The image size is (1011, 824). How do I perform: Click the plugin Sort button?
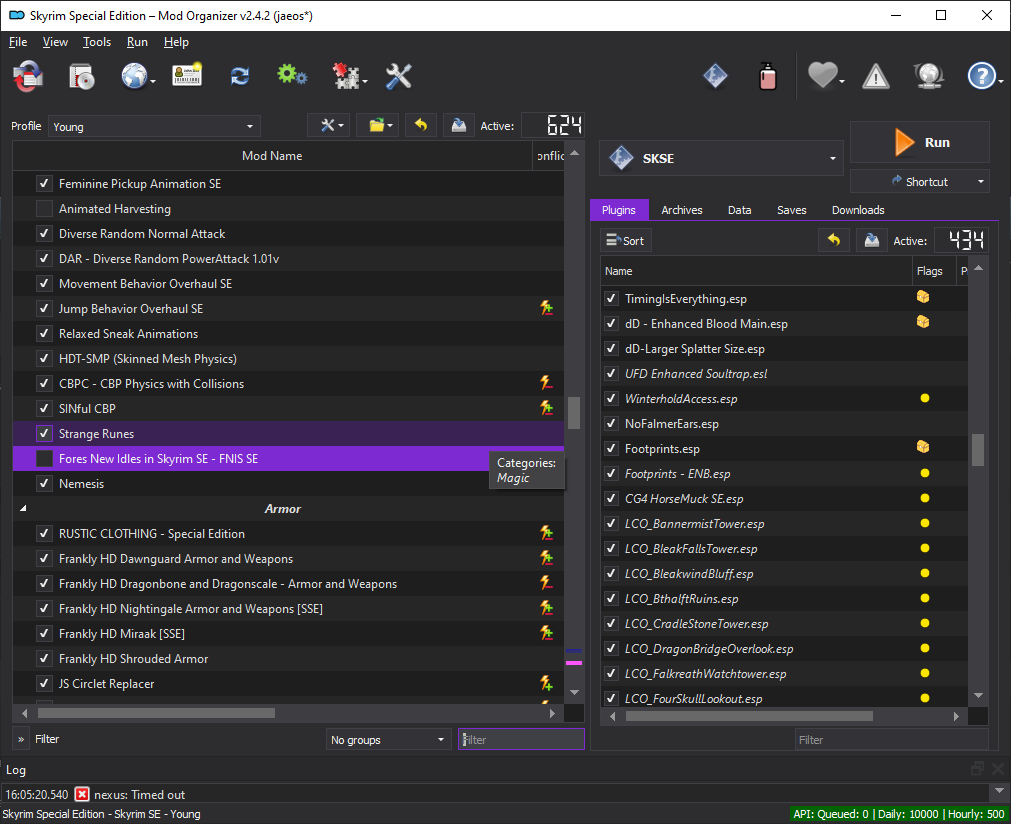625,240
